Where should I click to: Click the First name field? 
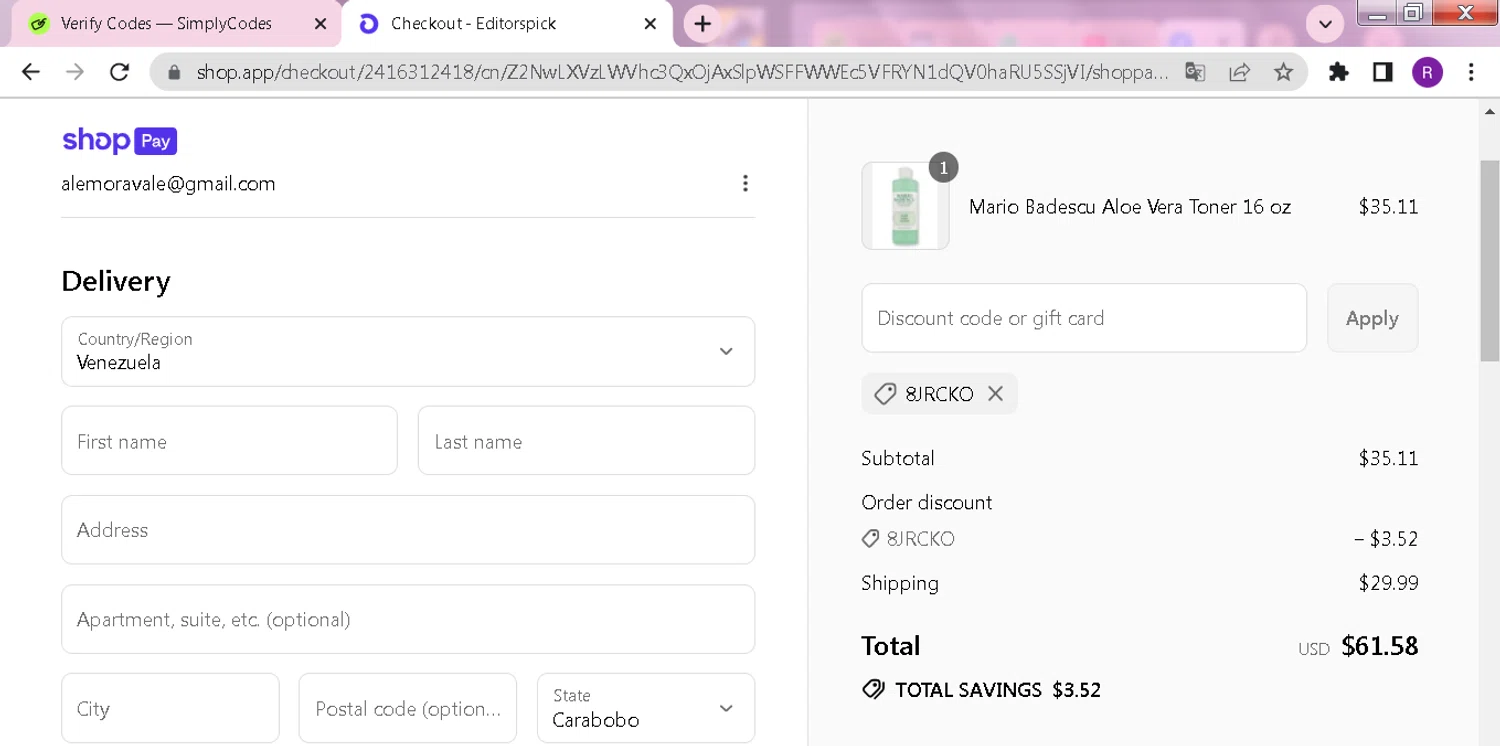(229, 441)
